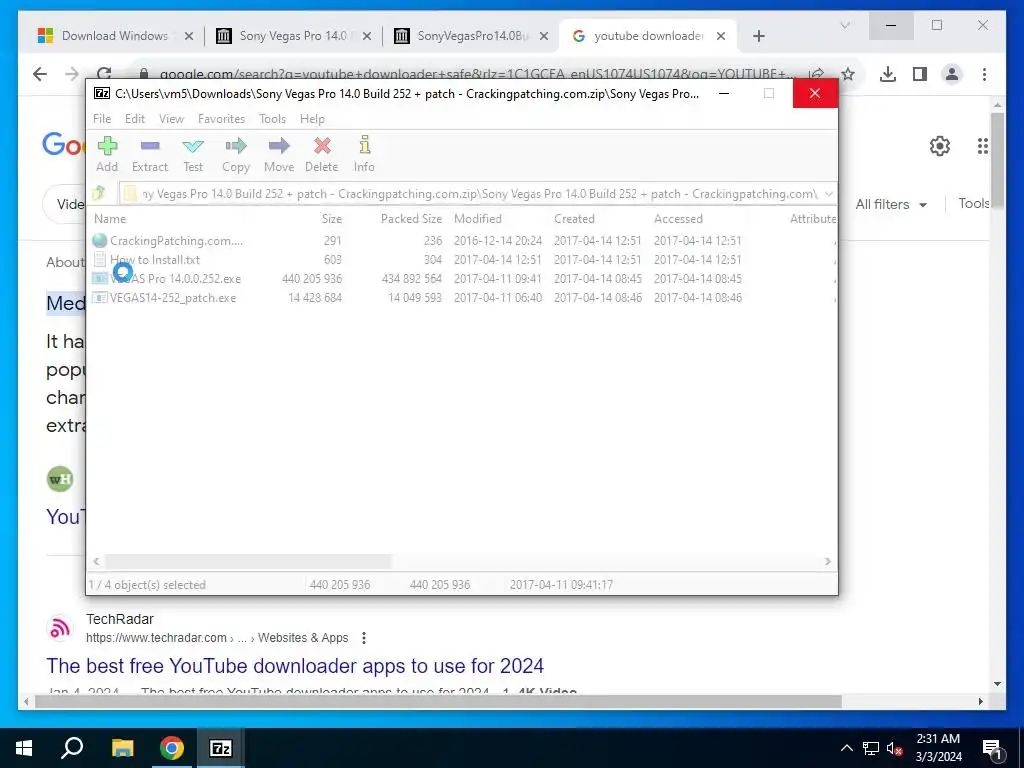The image size is (1024, 768).
Task: Show hidden system tray icons
Action: [846, 748]
